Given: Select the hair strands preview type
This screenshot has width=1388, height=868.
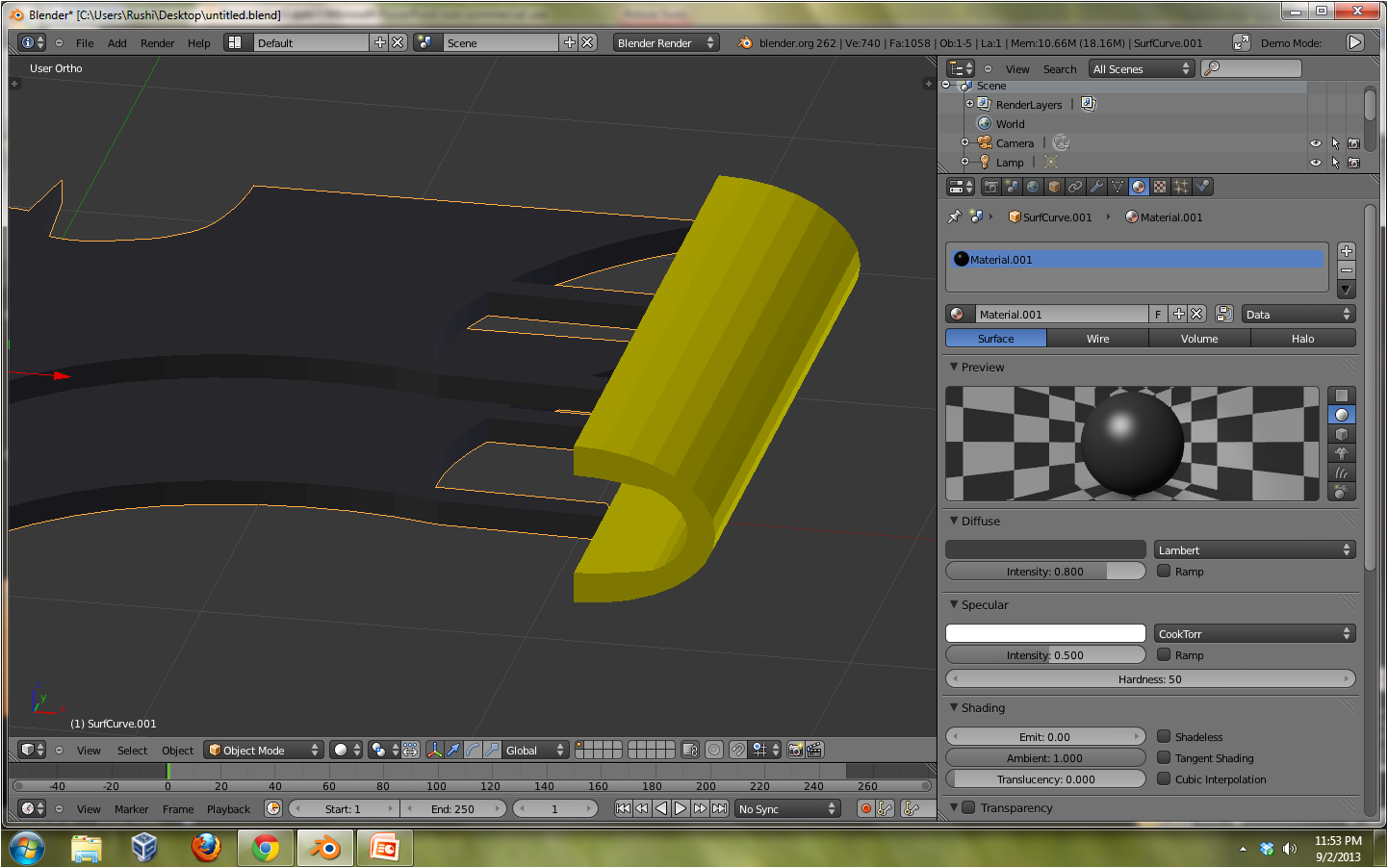Looking at the screenshot, I should (1342, 472).
